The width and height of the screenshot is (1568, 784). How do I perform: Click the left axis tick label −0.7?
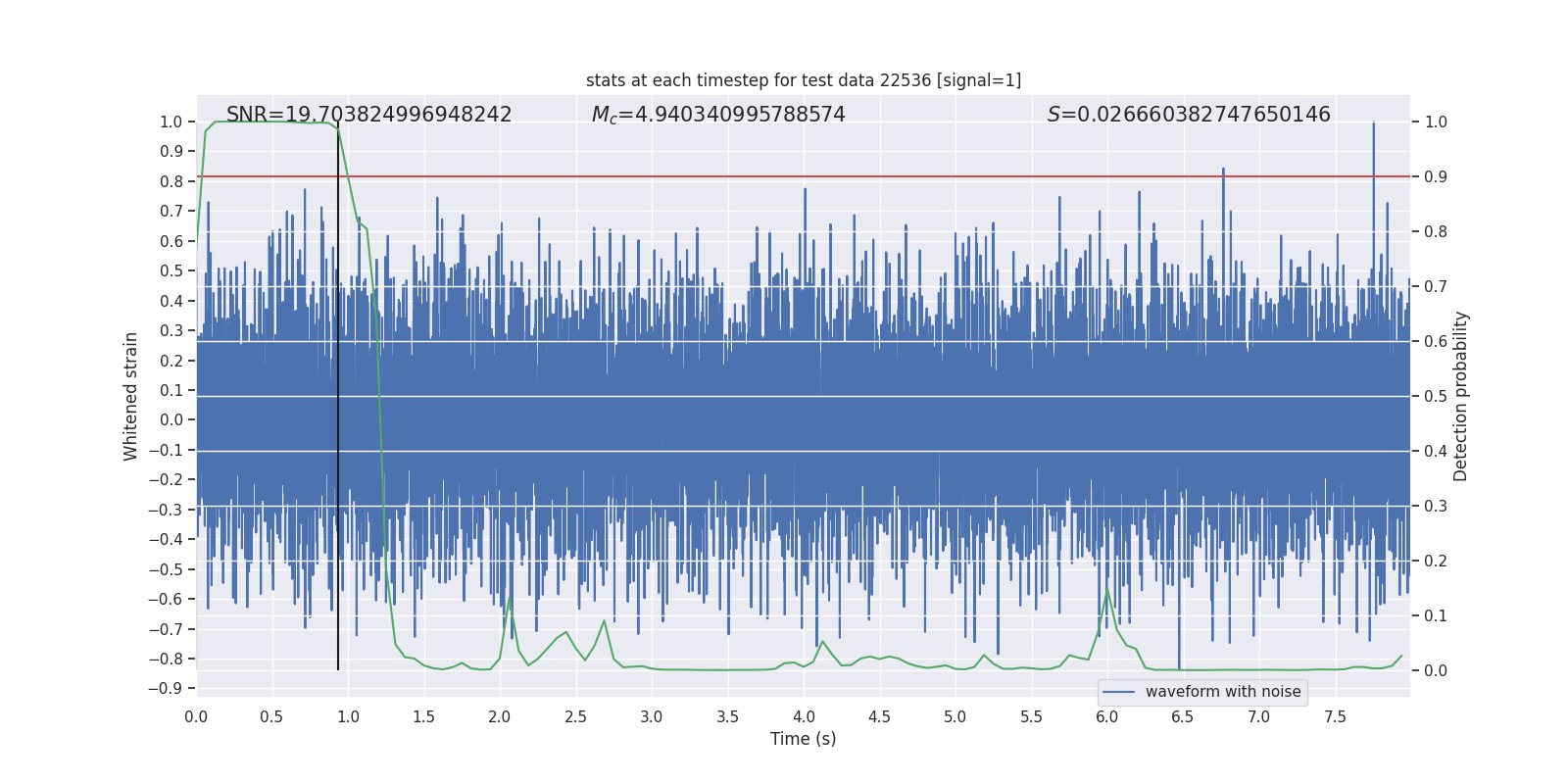click(166, 628)
